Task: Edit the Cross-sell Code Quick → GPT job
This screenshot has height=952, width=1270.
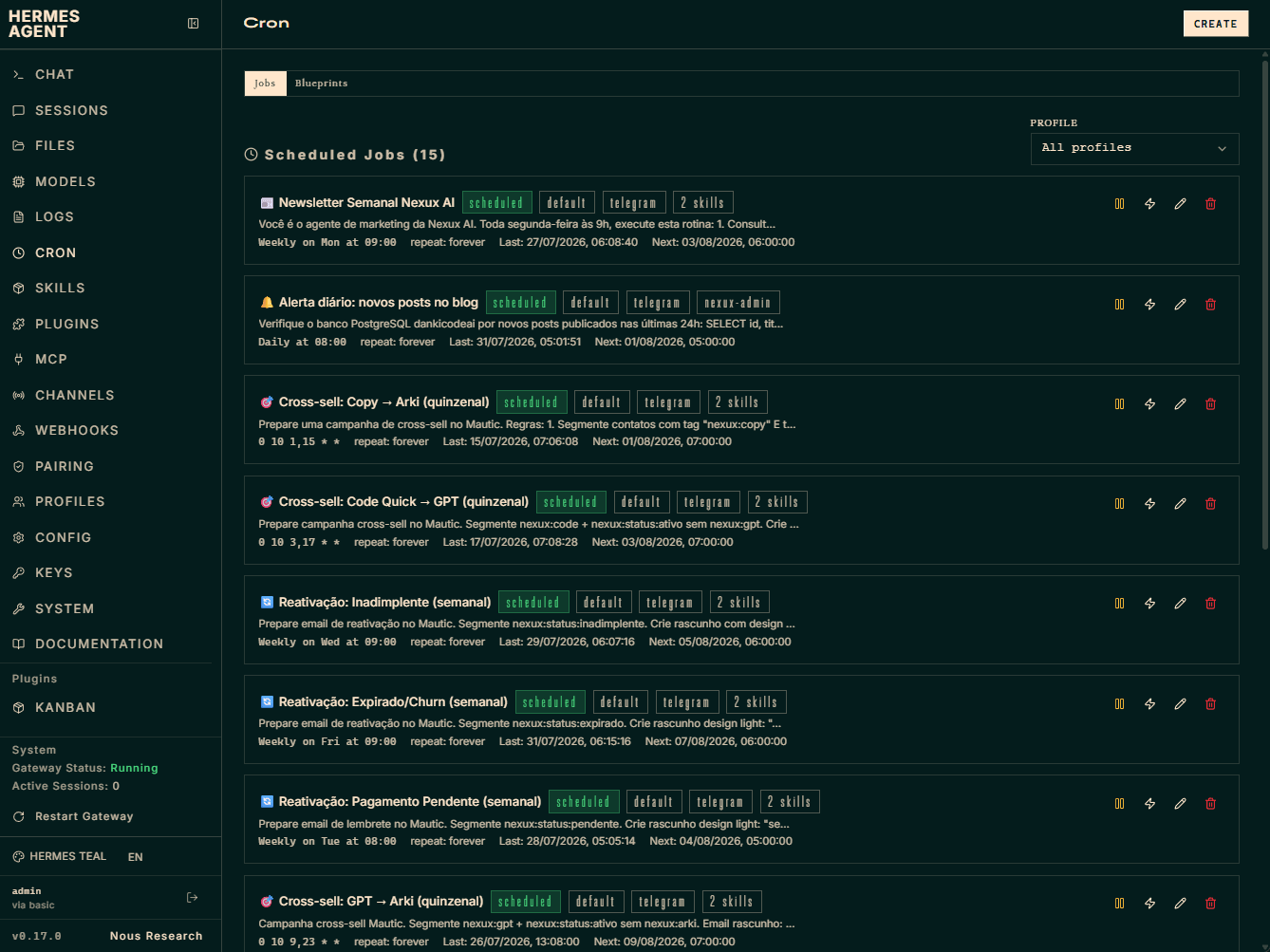Action: (x=1181, y=504)
